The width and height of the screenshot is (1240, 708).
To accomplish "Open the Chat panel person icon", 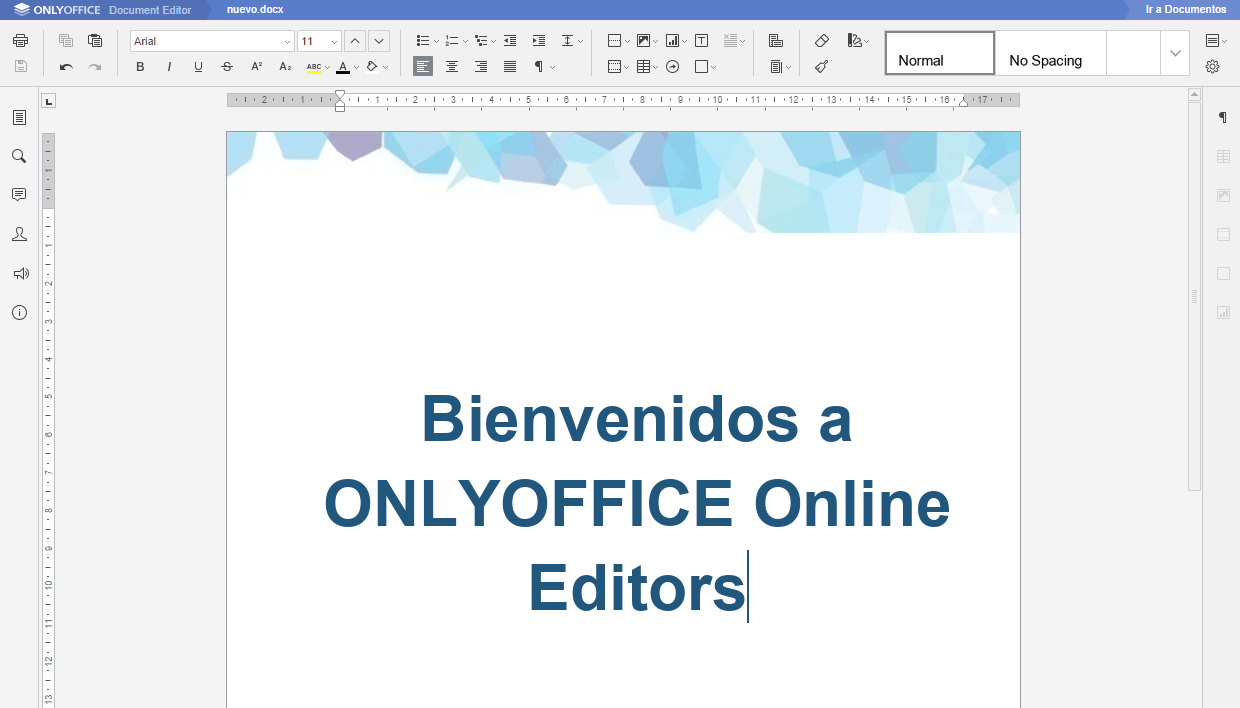I will coord(19,234).
